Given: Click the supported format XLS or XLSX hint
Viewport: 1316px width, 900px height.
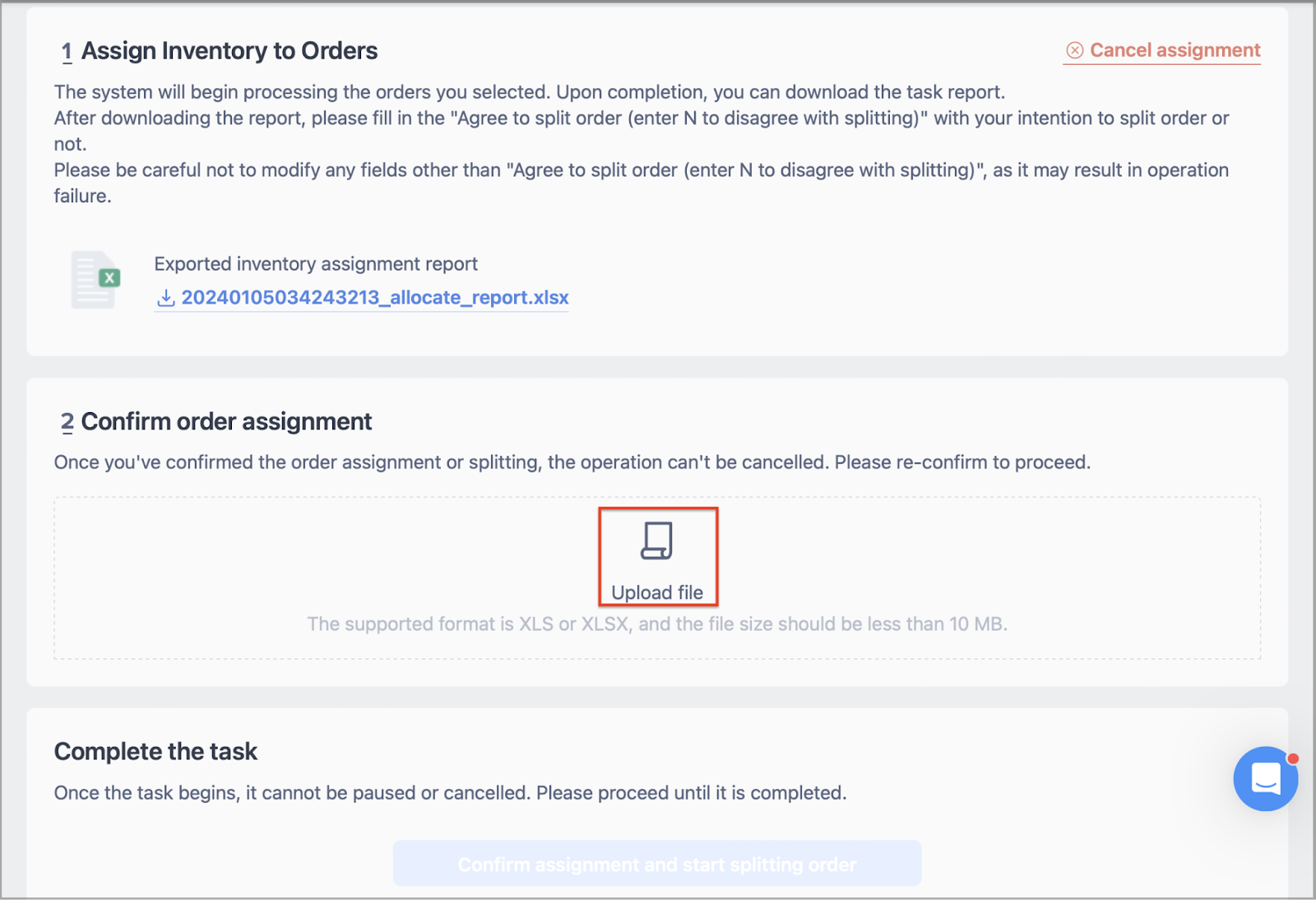Looking at the screenshot, I should click(657, 624).
